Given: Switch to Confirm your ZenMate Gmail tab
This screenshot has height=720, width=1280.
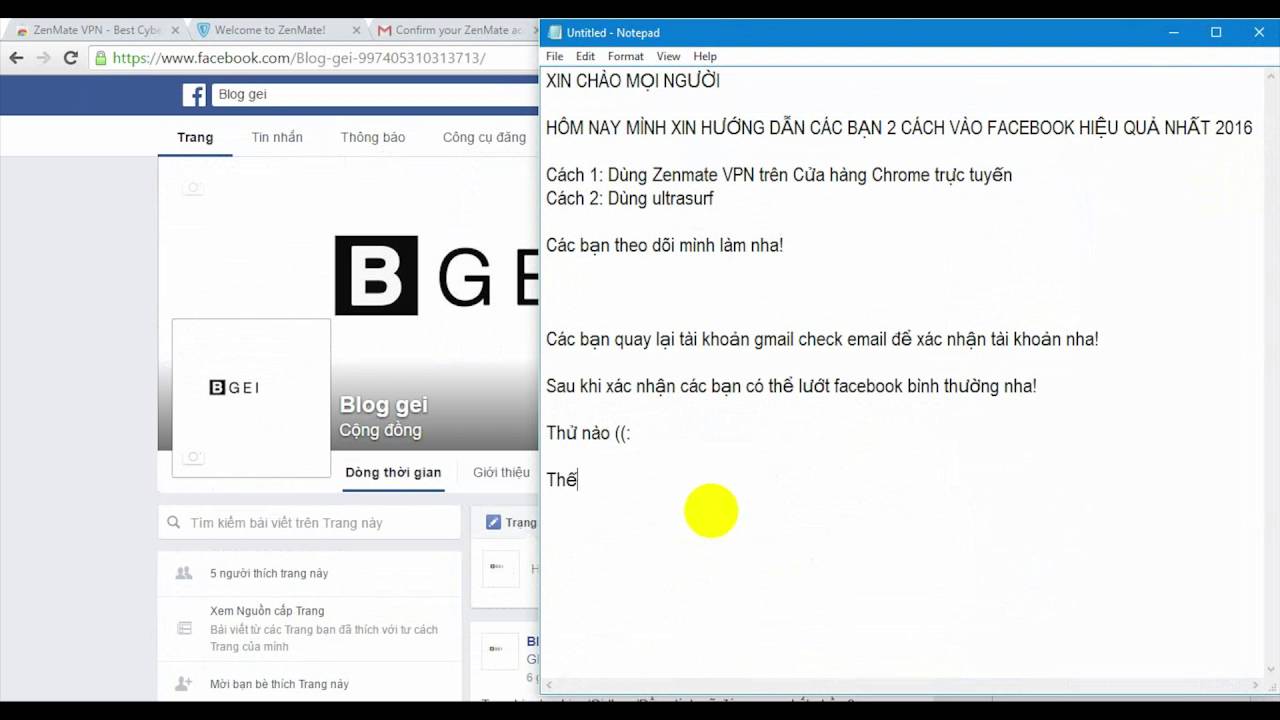Looking at the screenshot, I should click(x=452, y=30).
